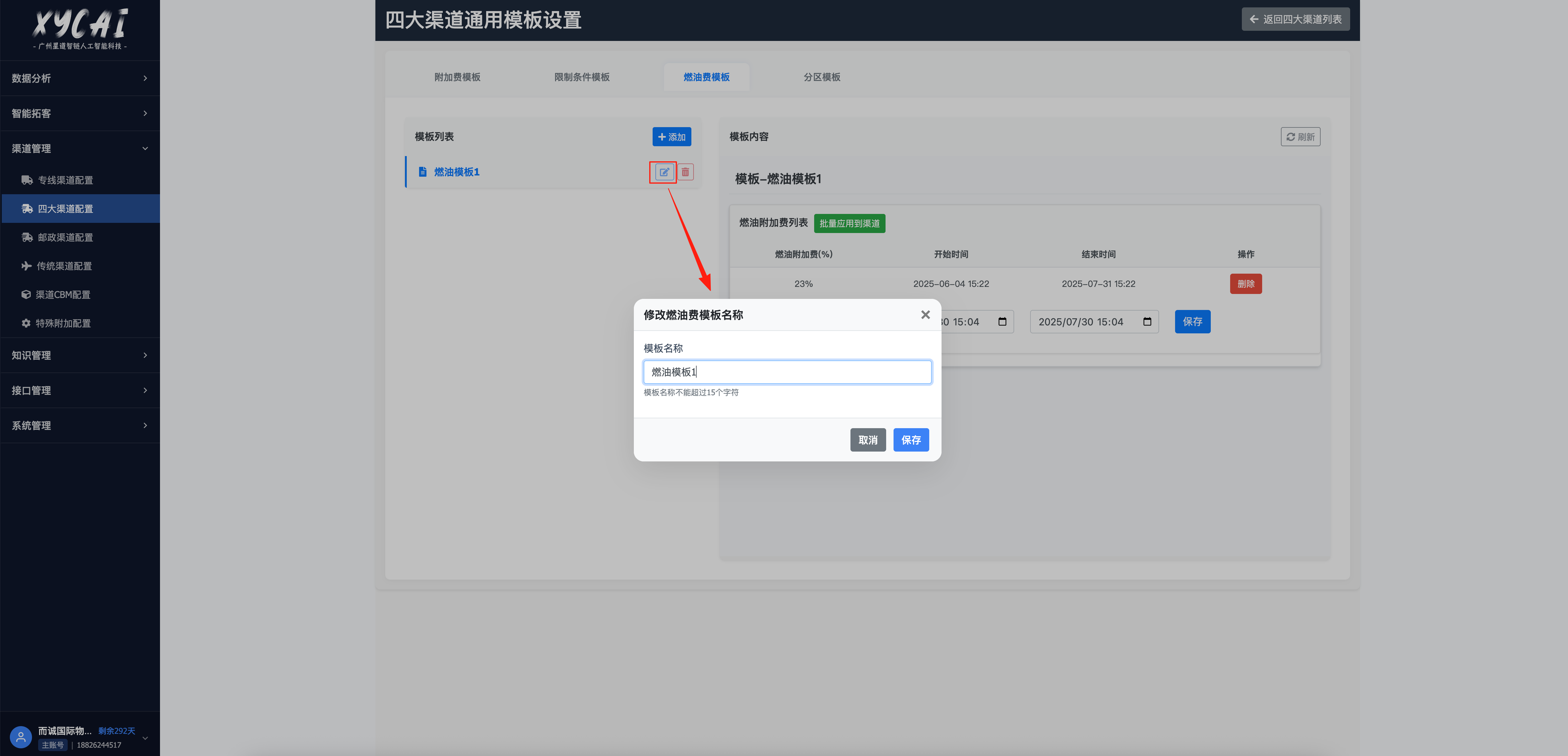Click the truck icon for 四大渠道配置

coord(27,208)
